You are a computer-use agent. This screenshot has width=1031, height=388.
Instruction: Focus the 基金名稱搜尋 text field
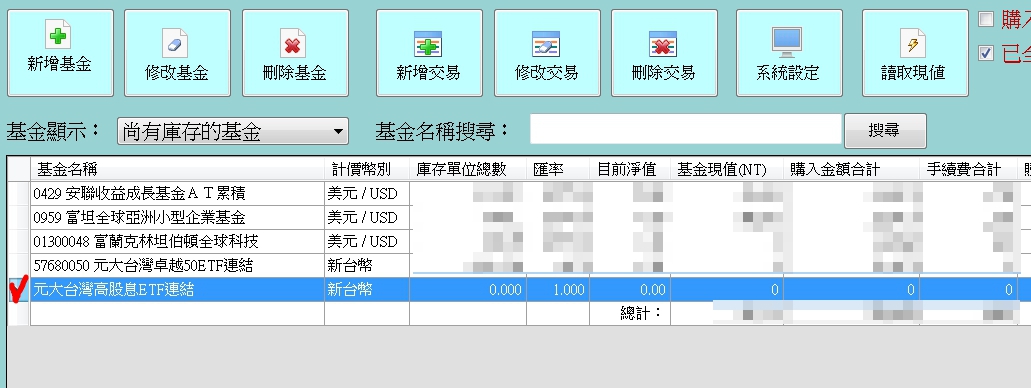click(686, 129)
